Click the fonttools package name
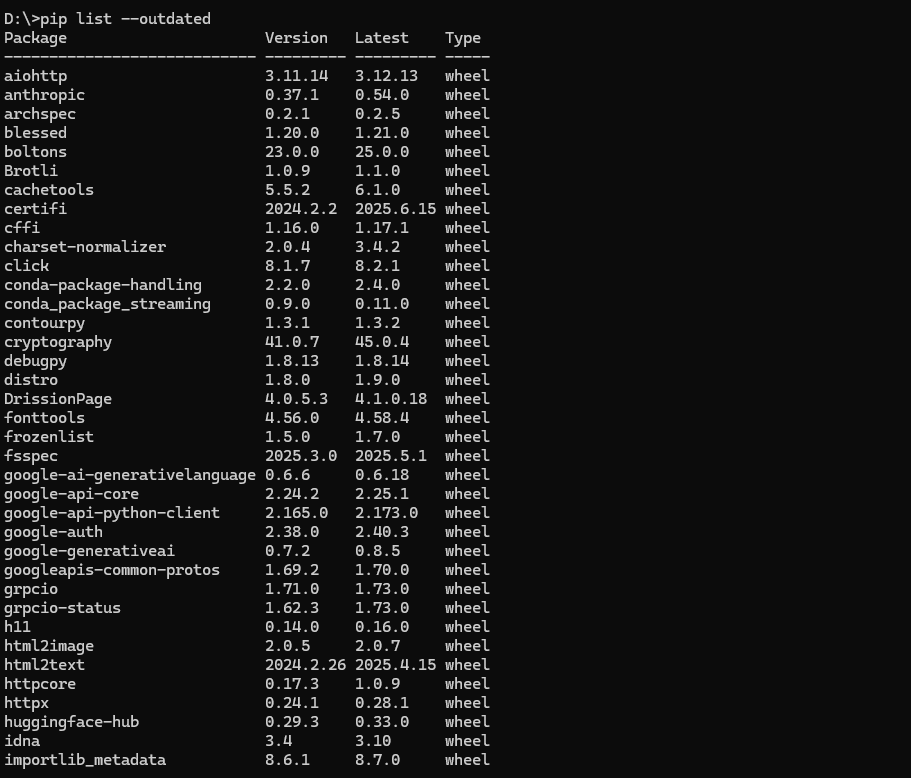Image resolution: width=911 pixels, height=778 pixels. pos(45,418)
